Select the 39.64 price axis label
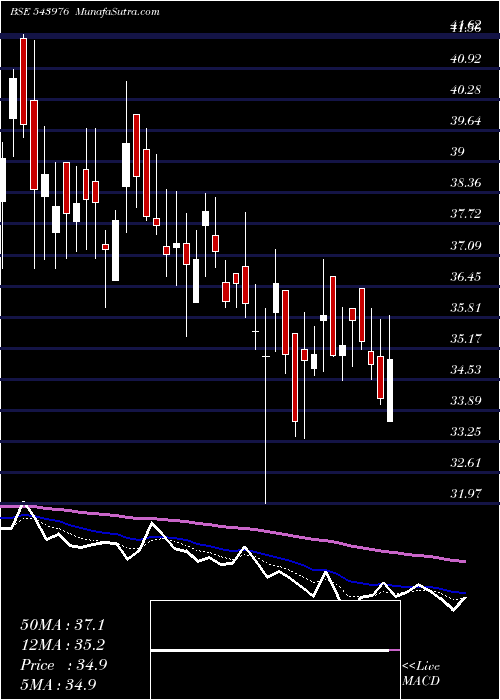Viewport: 500px width, 700px height. (x=466, y=121)
